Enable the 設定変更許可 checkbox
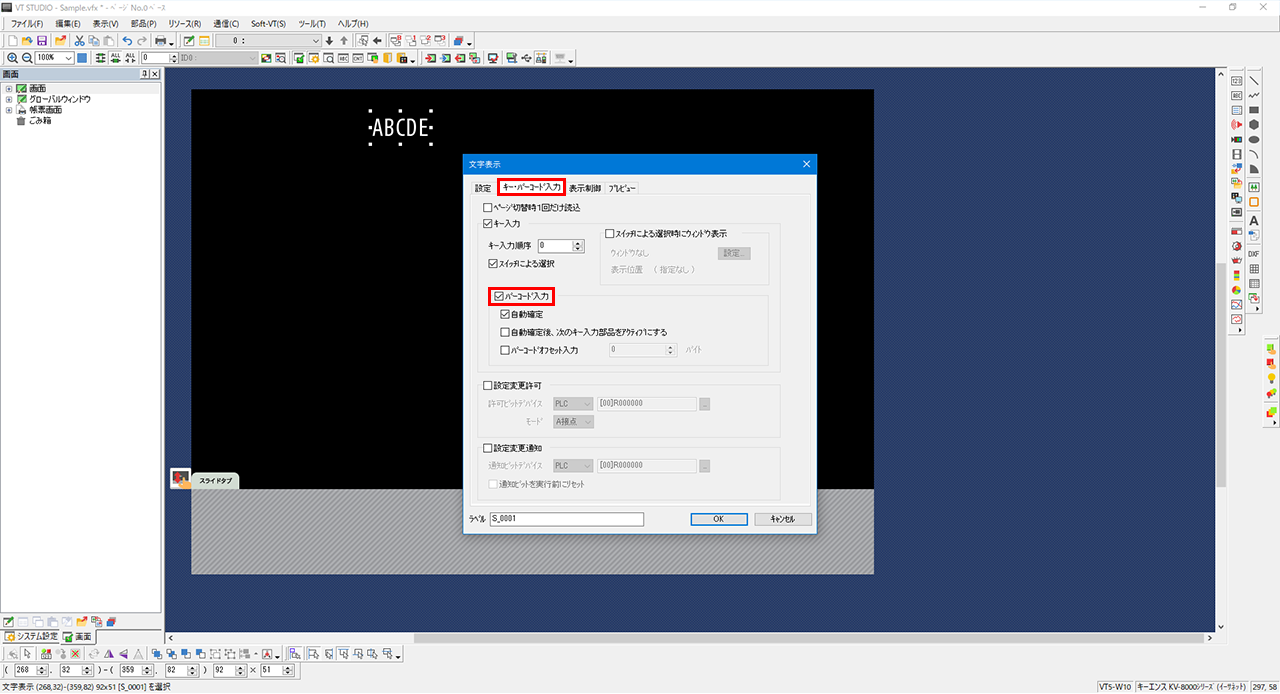This screenshot has width=1280, height=694. pyautogui.click(x=488, y=385)
